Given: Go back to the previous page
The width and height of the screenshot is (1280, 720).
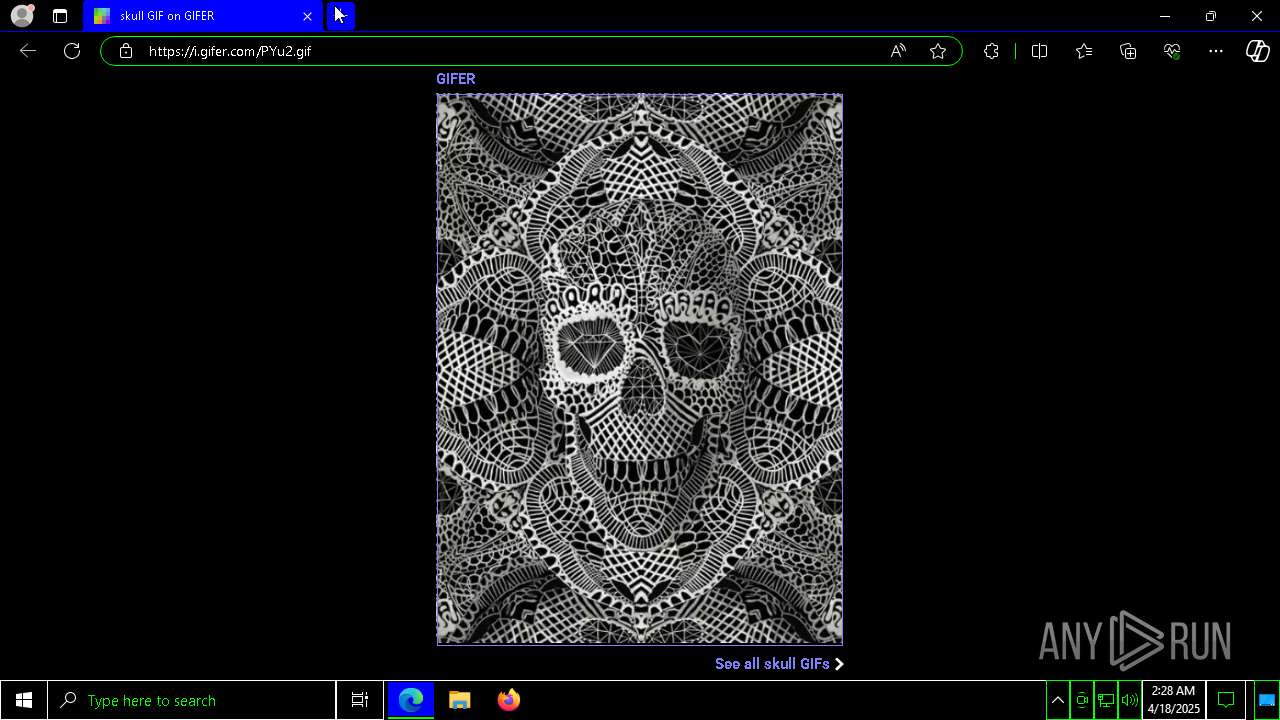Looking at the screenshot, I should (x=28, y=51).
